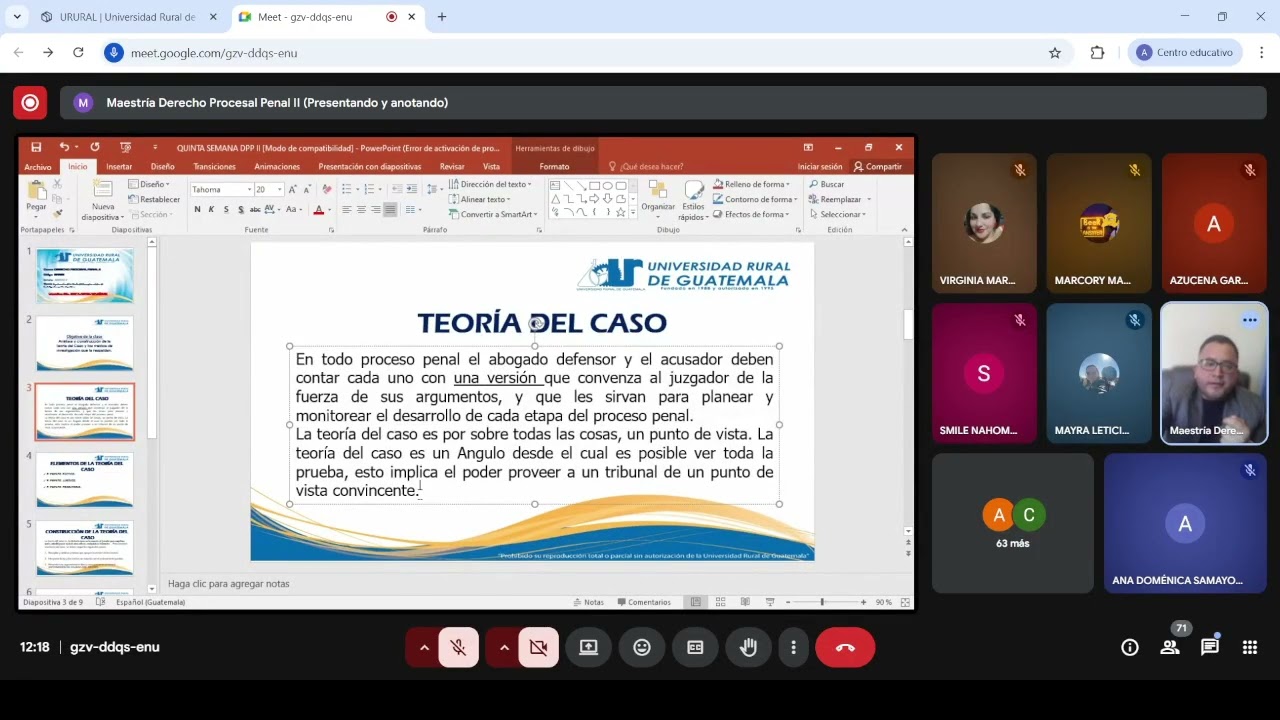
Task: Toggle bold N formatting button
Action: pyautogui.click(x=197, y=209)
